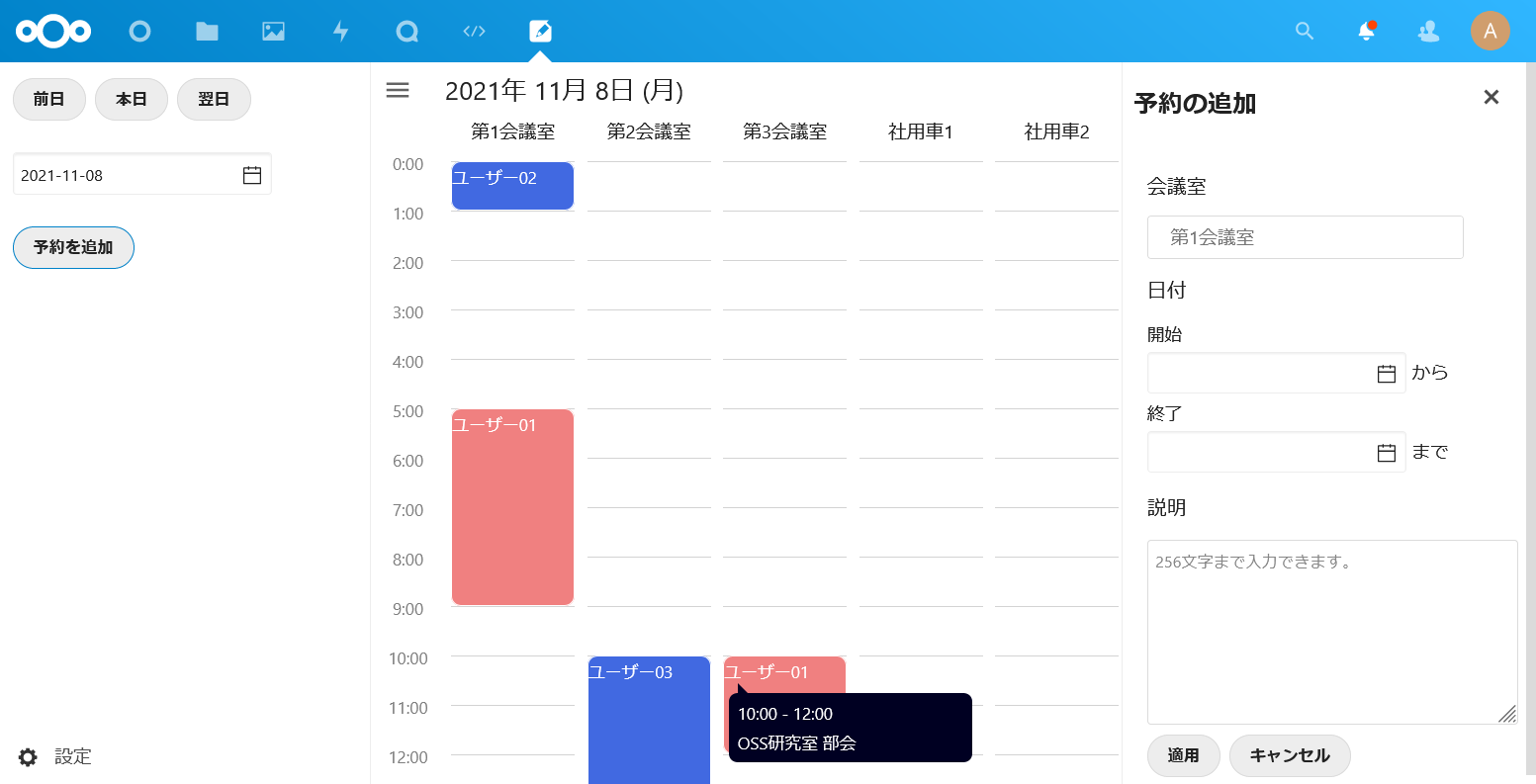Open the Activity lightning bolt icon
This screenshot has width=1536, height=784.
[340, 32]
